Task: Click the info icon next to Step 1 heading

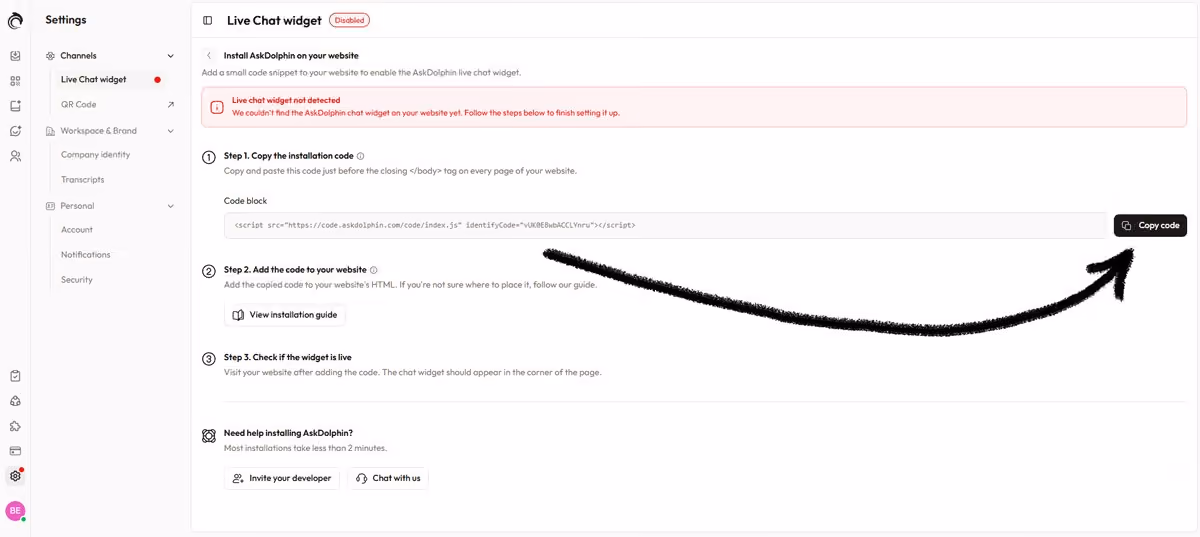Action: 361,156
